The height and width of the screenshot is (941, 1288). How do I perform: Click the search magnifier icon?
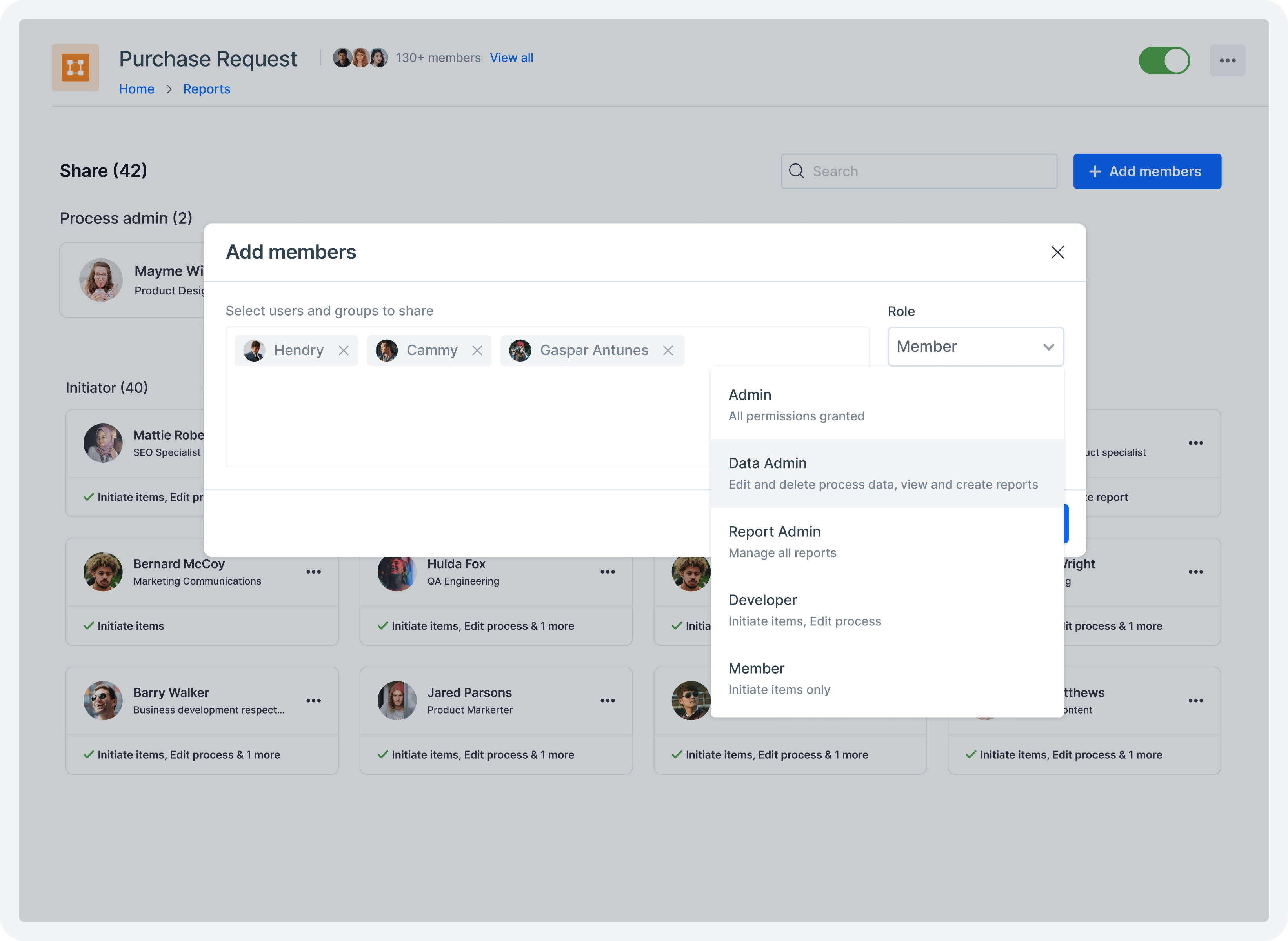[797, 171]
